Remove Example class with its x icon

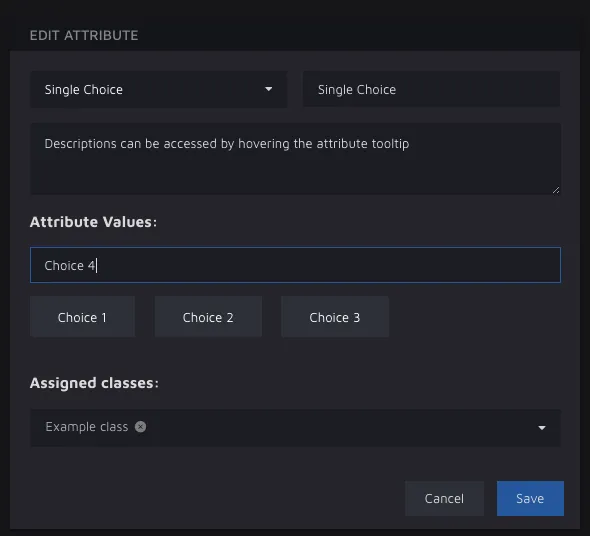(140, 426)
